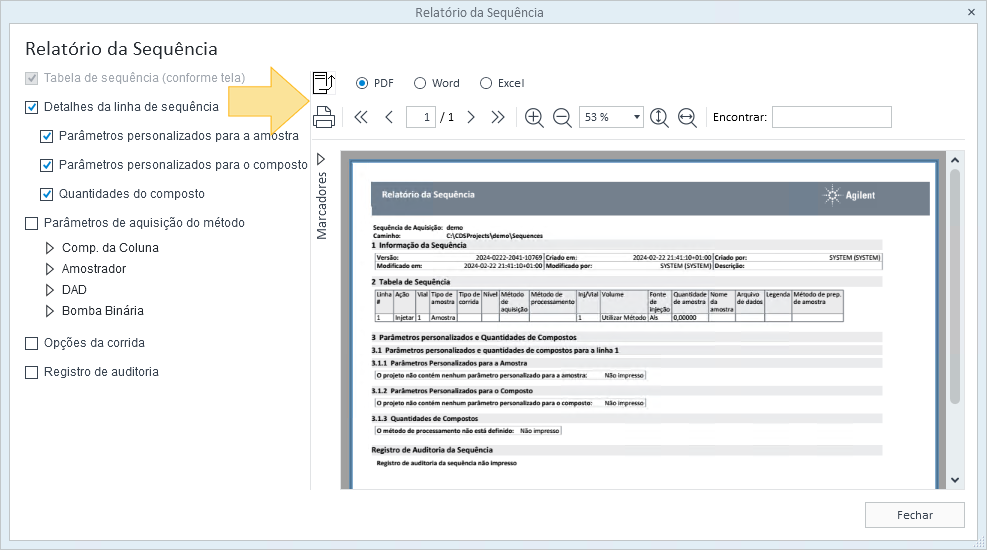Fit page width in preview

pyautogui.click(x=687, y=118)
